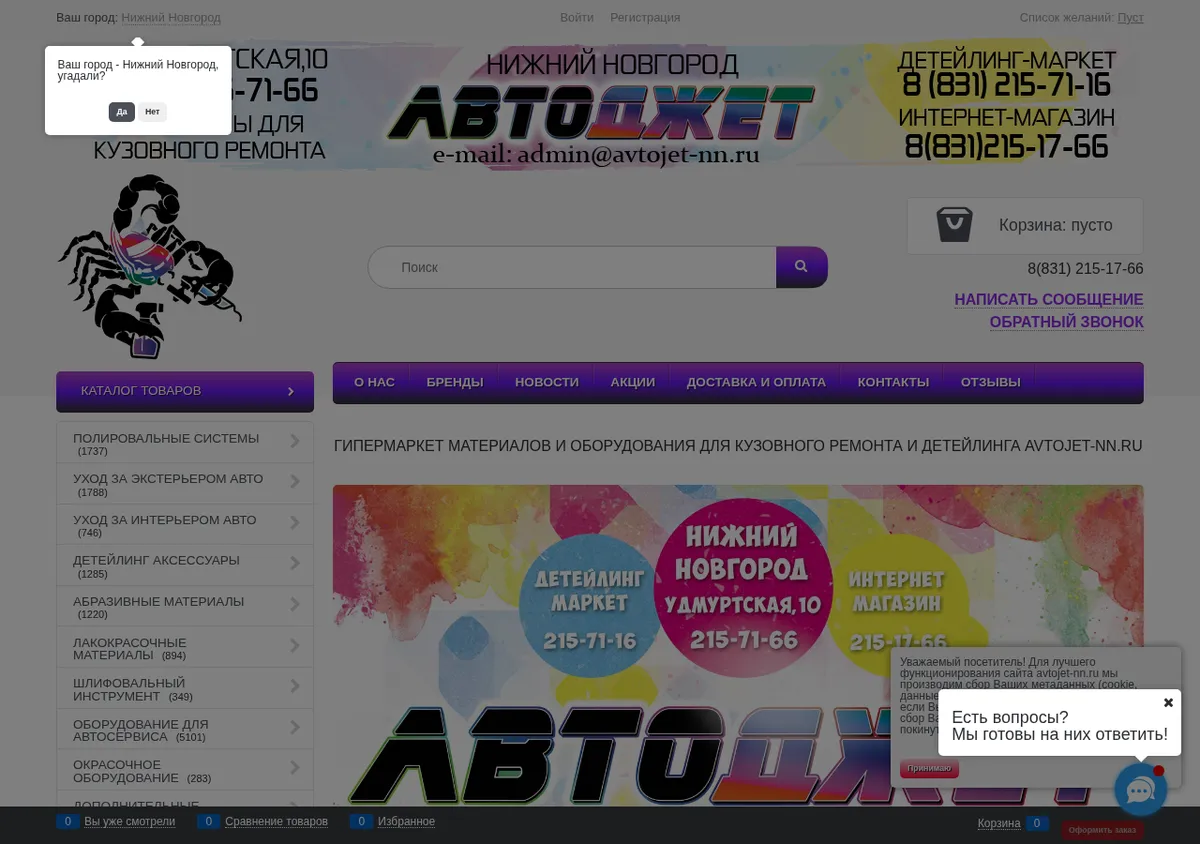Click the 'Обратный звонок' link
Image resolution: width=1200 pixels, height=844 pixels.
[x=1066, y=322]
